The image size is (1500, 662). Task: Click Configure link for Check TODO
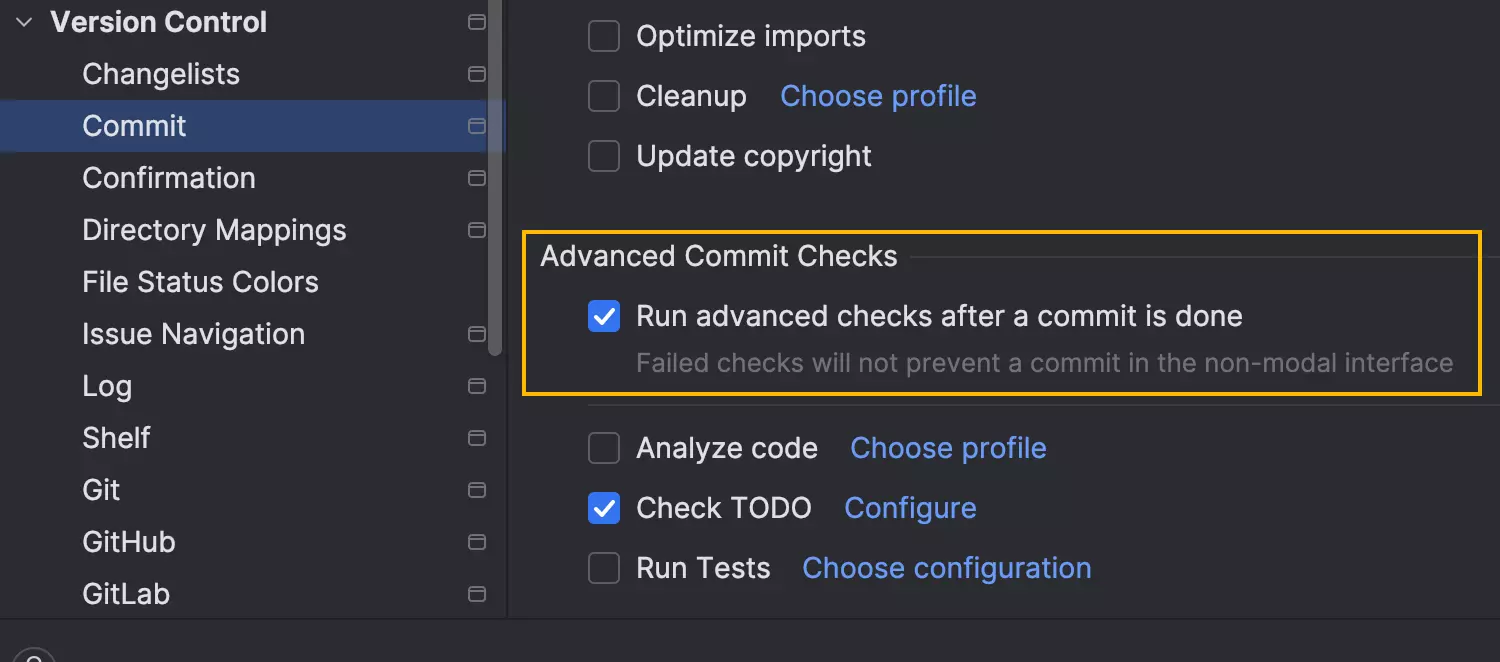coord(910,508)
